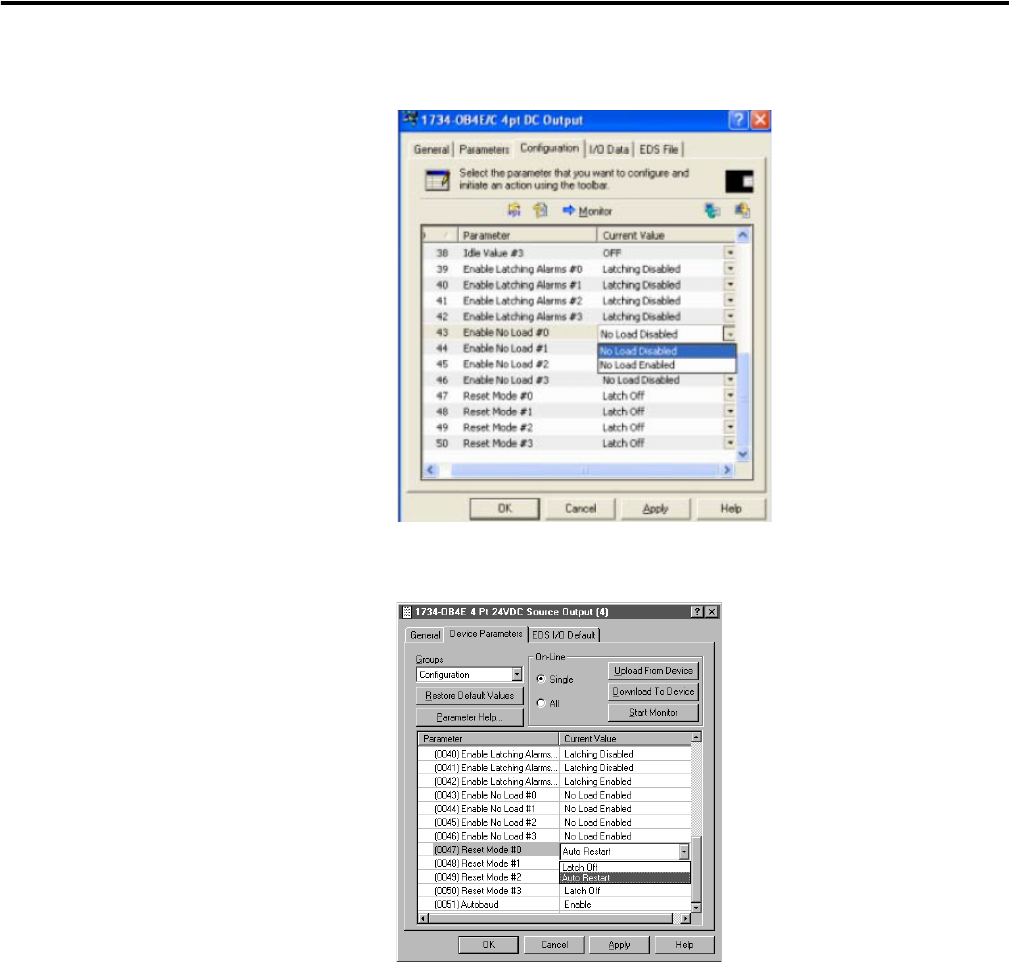Open the dropdown for Enable Latching Alarms #1
This screenshot has width=1009, height=962.
click(x=730, y=284)
